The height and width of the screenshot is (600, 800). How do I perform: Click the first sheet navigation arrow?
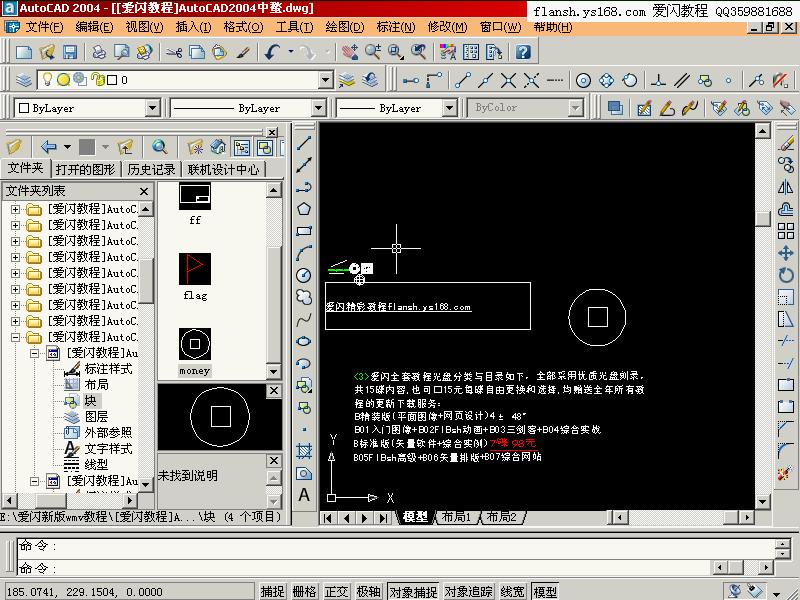coord(328,518)
